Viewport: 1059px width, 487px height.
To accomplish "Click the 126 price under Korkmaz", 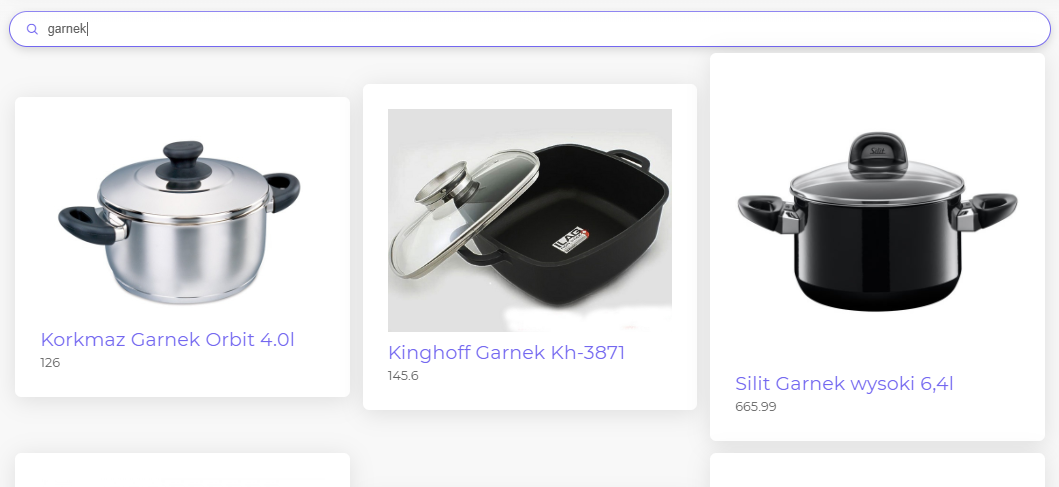I will point(50,363).
